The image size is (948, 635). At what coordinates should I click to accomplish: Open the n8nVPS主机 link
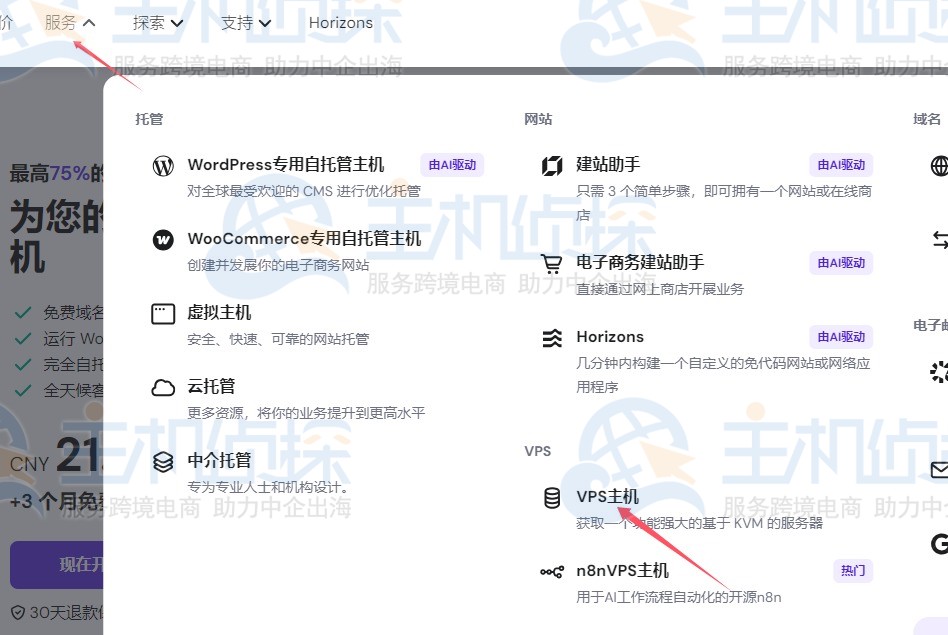622,571
